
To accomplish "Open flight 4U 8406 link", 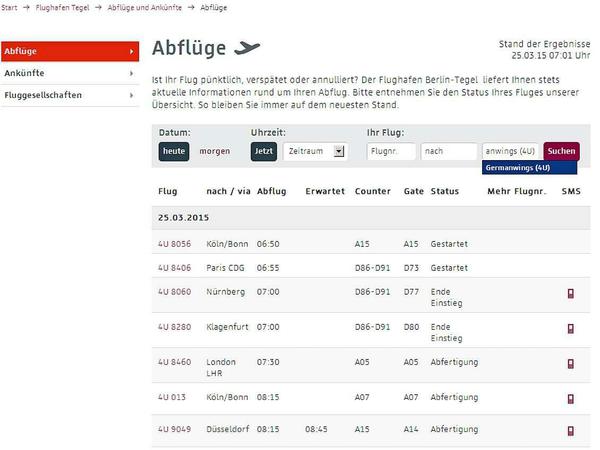I will point(174,268).
